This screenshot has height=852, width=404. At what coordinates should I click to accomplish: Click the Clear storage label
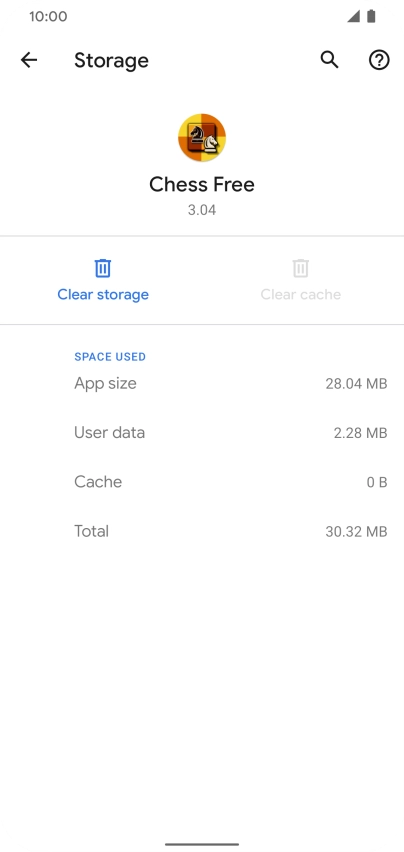(x=103, y=295)
